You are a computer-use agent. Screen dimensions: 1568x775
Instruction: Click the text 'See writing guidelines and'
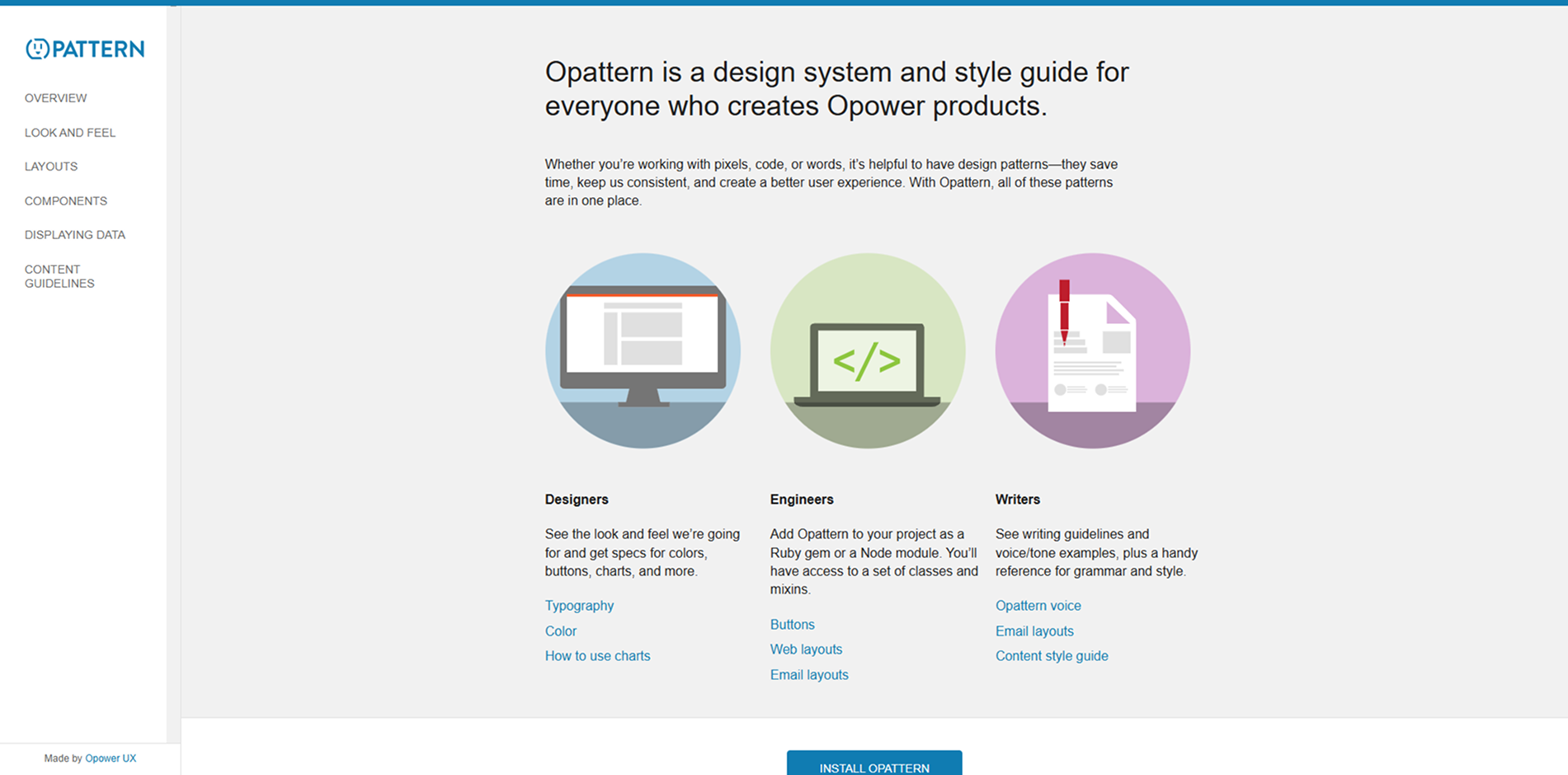point(1096,552)
